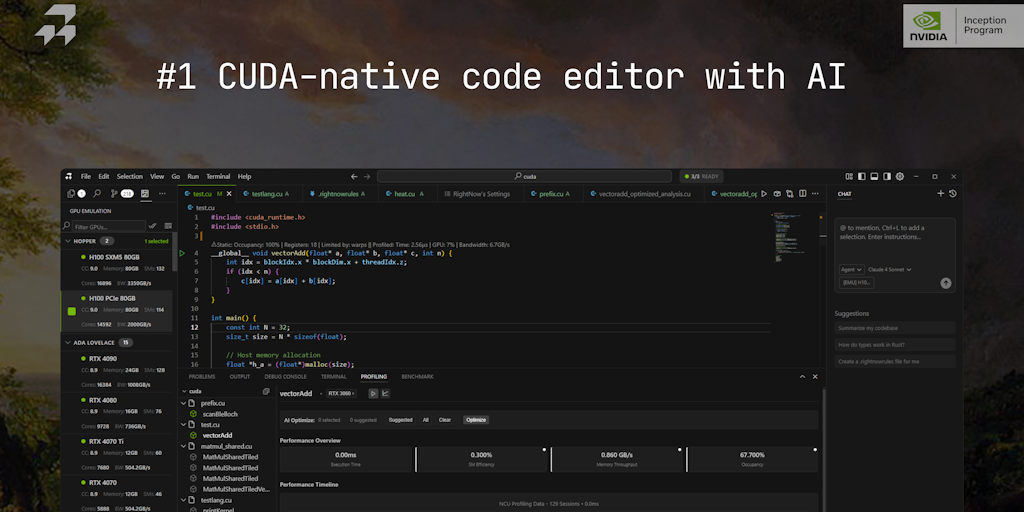Click the run file icon in the editor toolbar

pyautogui.click(x=765, y=193)
